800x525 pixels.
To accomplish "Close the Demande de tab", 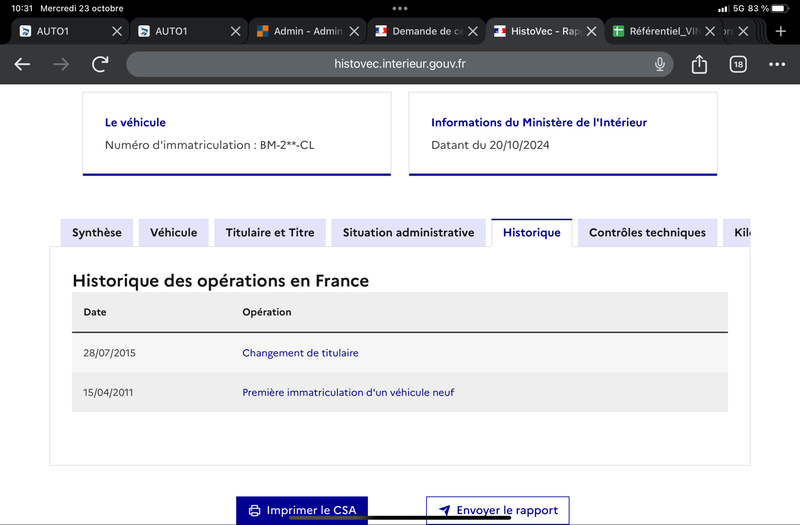I will coord(472,31).
